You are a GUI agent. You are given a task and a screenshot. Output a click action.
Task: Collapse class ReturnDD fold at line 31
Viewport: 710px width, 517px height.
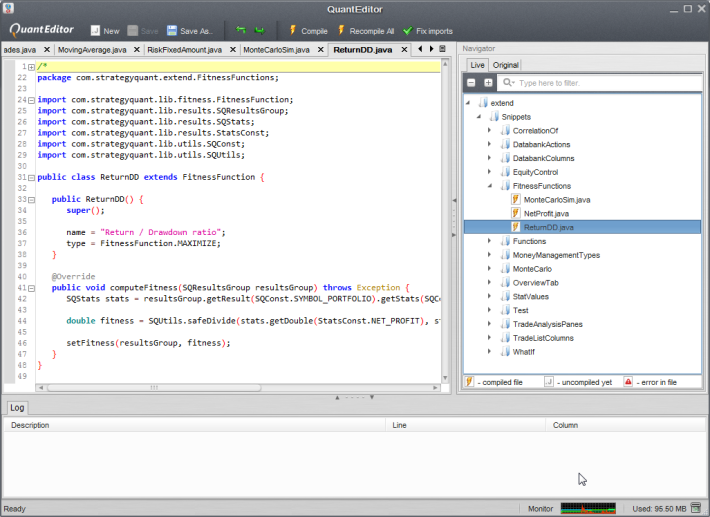click(31, 177)
